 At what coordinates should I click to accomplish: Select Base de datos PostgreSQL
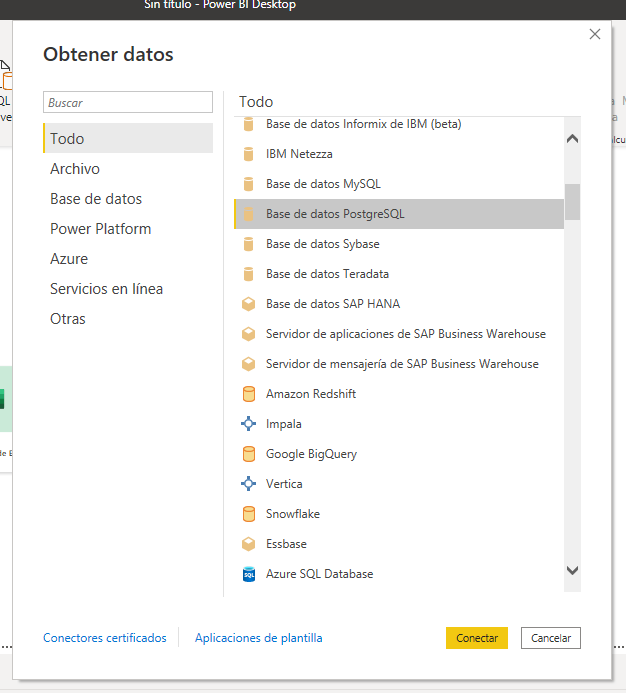pos(399,214)
